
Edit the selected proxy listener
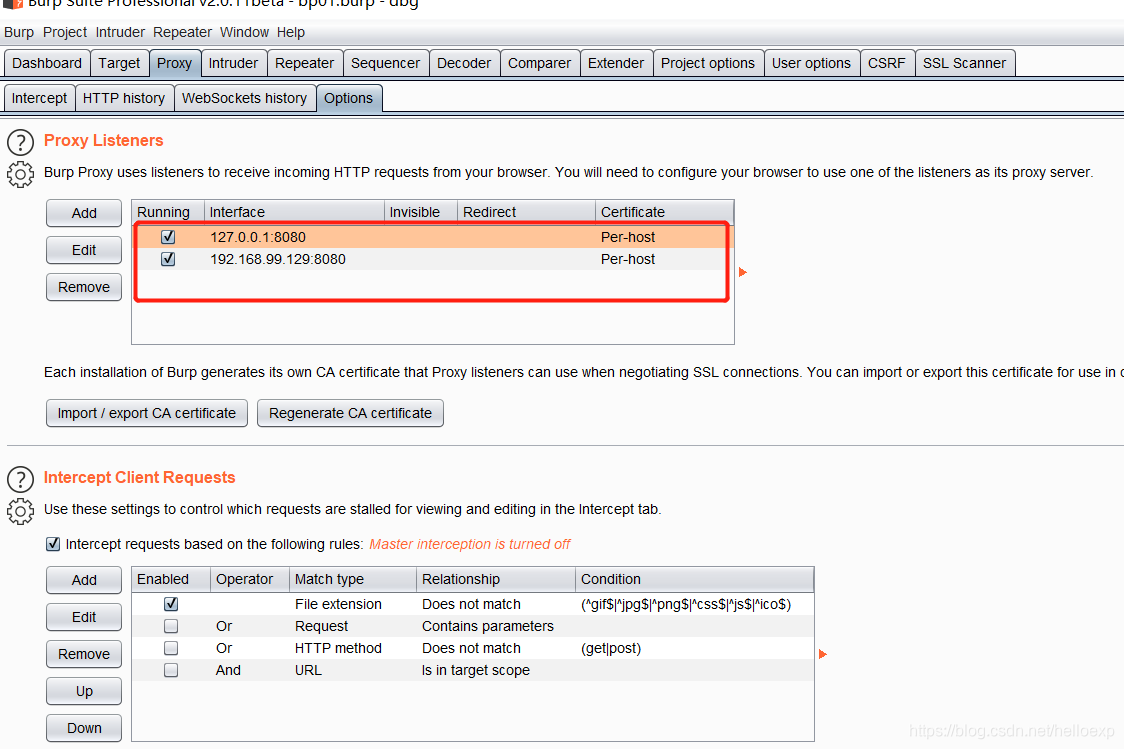pyautogui.click(x=84, y=250)
